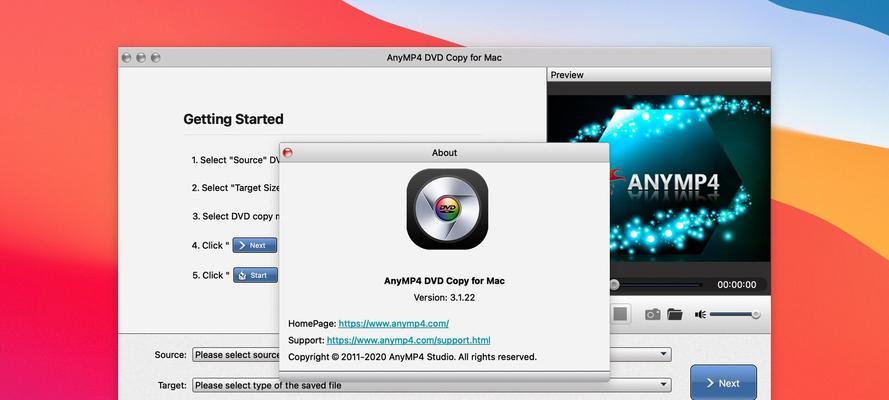Viewport: 889px width, 400px height.
Task: Close the About dialog
Action: click(288, 152)
